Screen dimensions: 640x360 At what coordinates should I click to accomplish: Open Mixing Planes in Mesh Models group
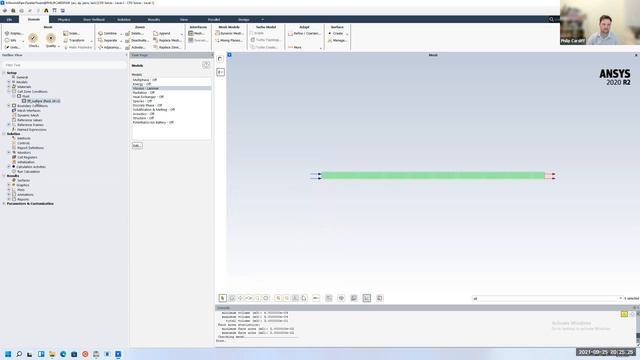point(229,40)
